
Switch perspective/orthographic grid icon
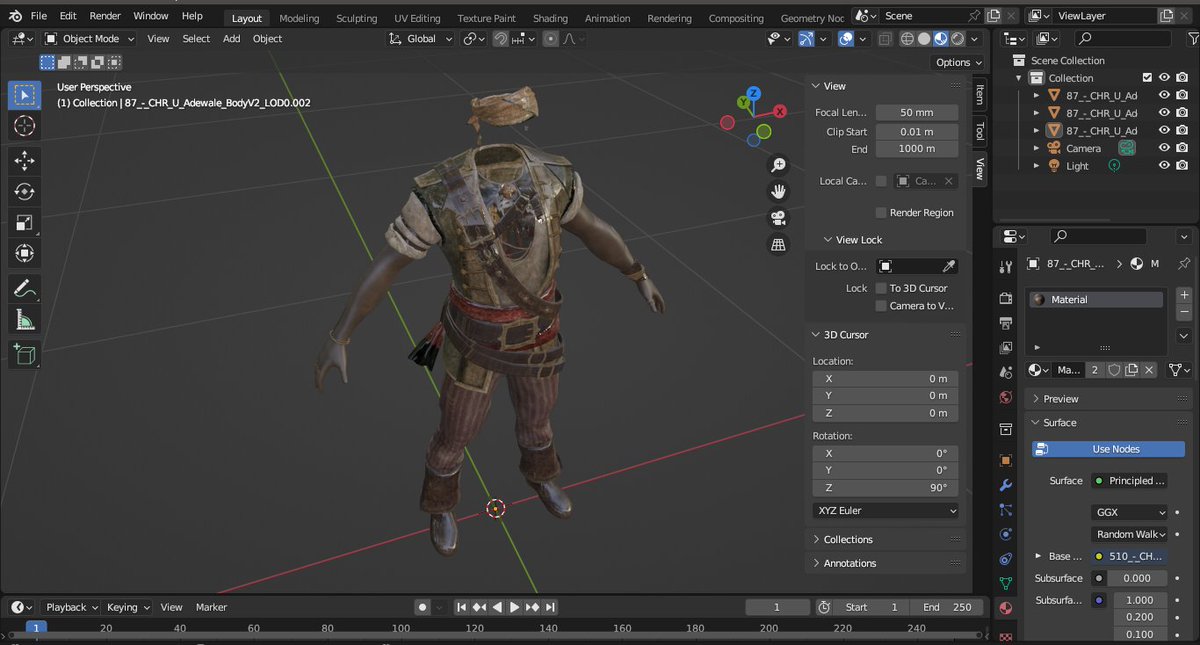pyautogui.click(x=779, y=244)
